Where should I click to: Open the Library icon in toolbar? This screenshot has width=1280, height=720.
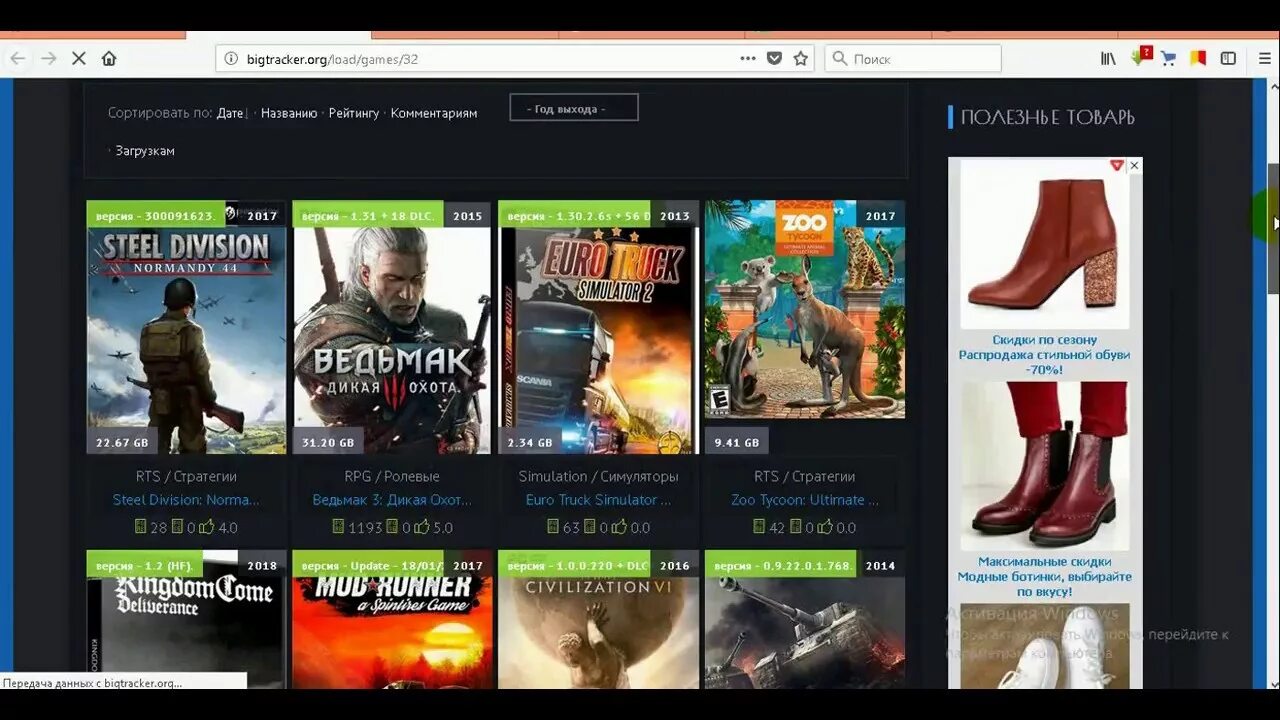1108,59
